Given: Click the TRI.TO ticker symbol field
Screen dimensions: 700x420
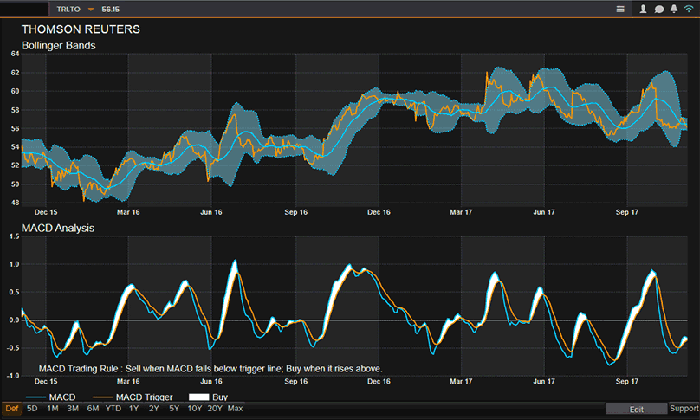Looking at the screenshot, I should pos(68,9).
